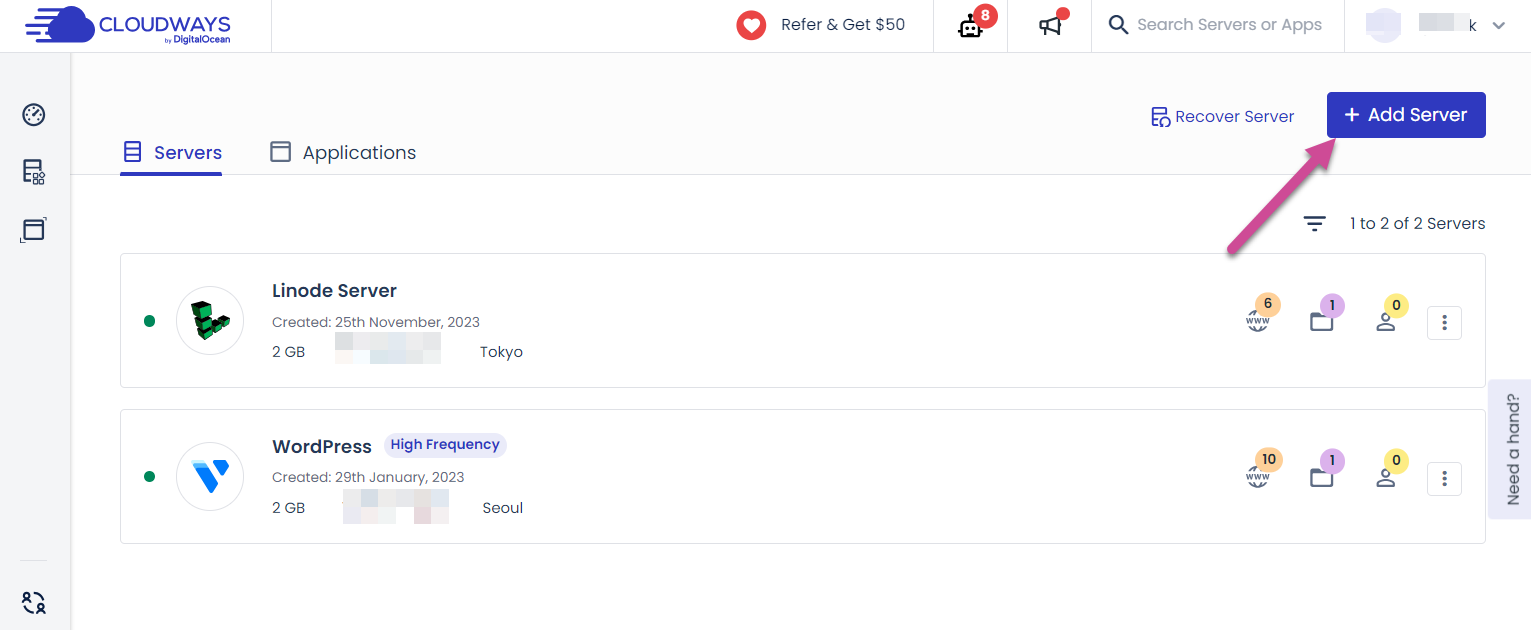Image resolution: width=1531 pixels, height=630 pixels.
Task: Open the Linode Server title
Action: 334,291
